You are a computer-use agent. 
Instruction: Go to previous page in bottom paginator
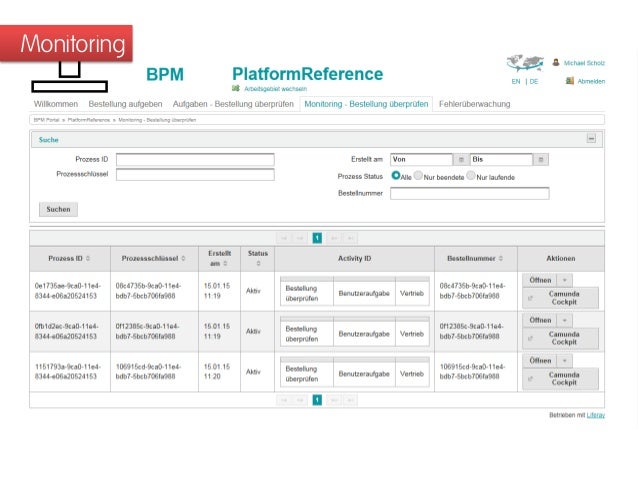[x=300, y=400]
